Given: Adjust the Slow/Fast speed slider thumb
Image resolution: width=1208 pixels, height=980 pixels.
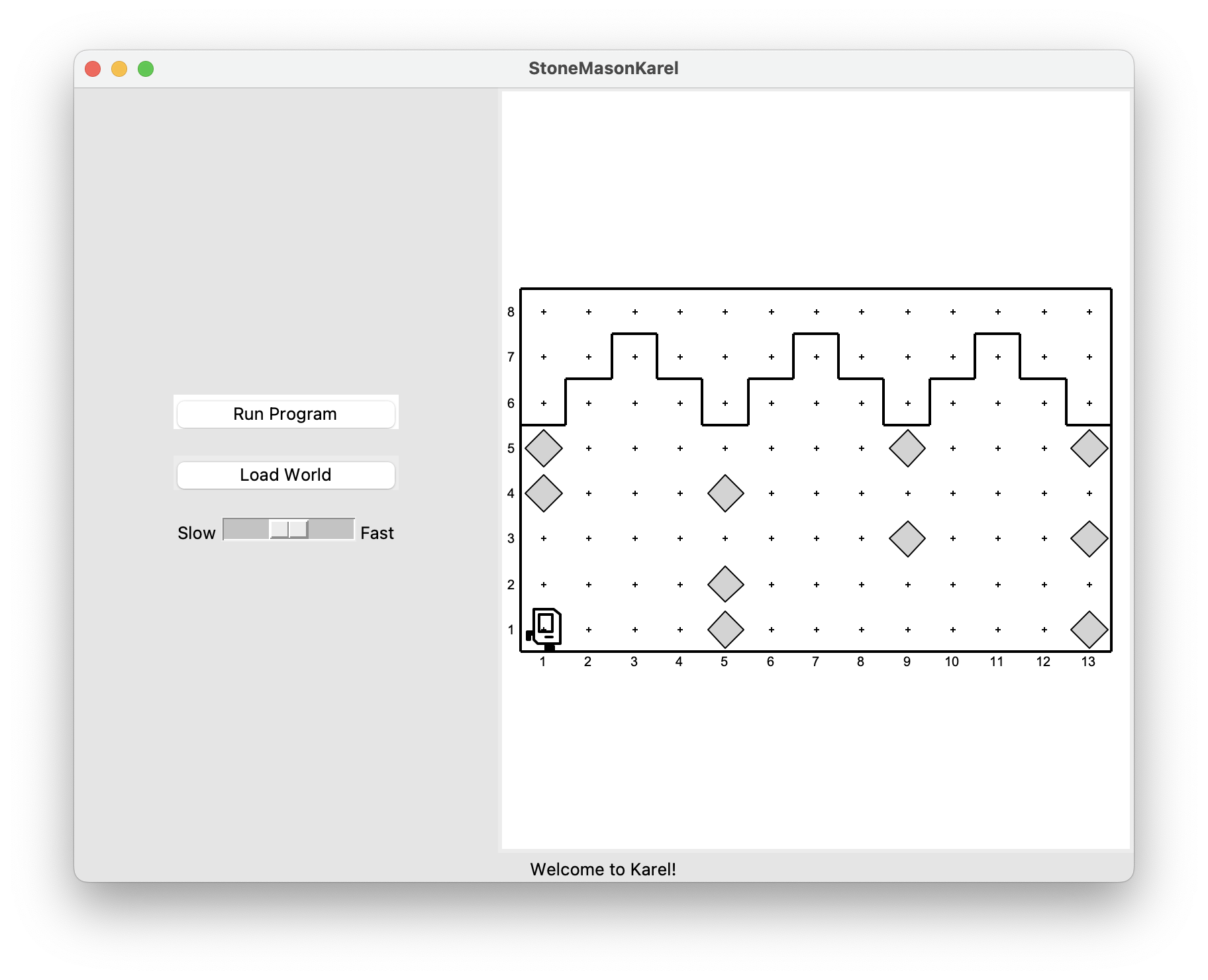Looking at the screenshot, I should tap(289, 530).
